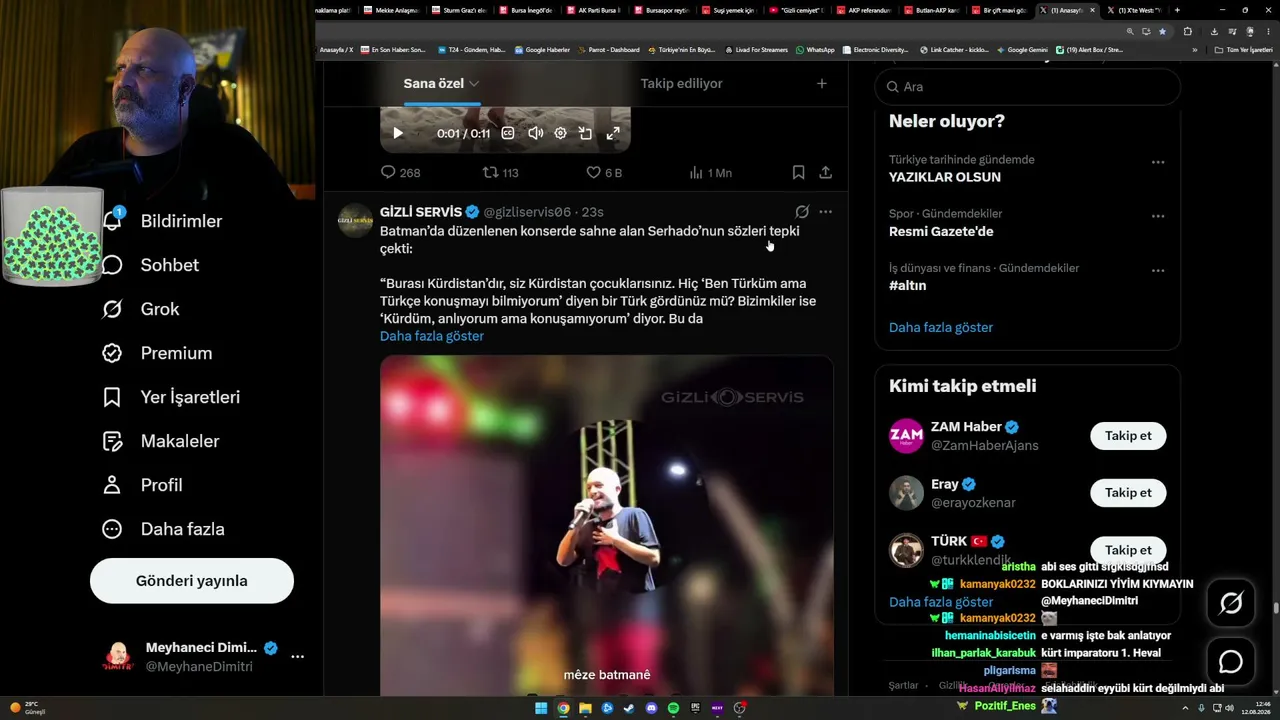The width and height of the screenshot is (1280, 720).
Task: Toggle captions on the video player
Action: 508,133
